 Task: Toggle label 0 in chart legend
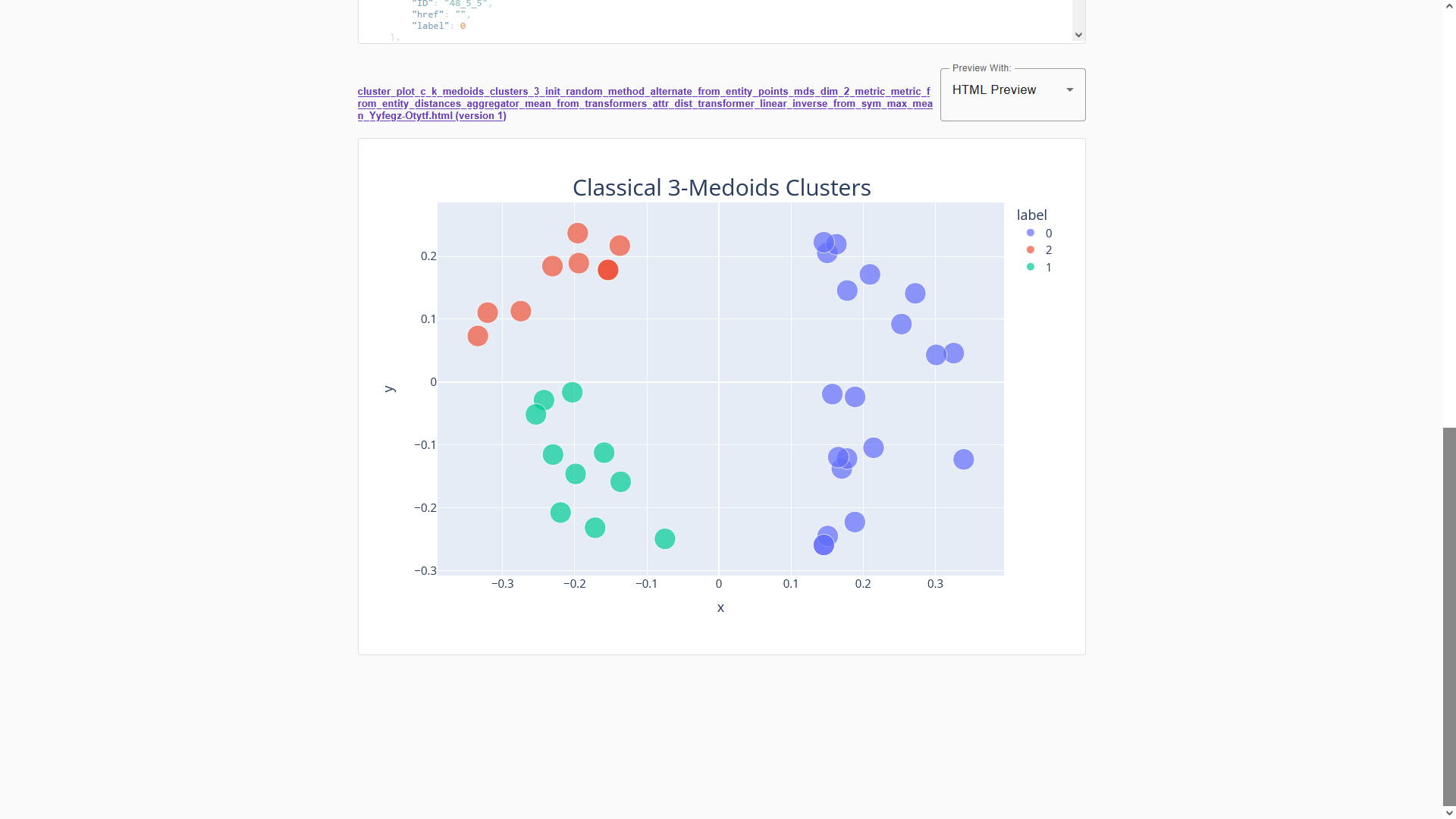pyautogui.click(x=1039, y=233)
